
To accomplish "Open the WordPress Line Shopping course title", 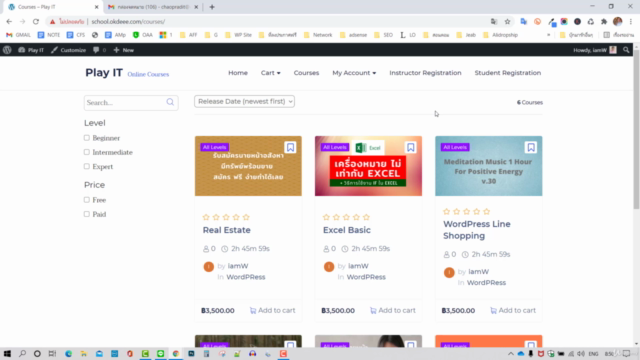I will 477,230.
